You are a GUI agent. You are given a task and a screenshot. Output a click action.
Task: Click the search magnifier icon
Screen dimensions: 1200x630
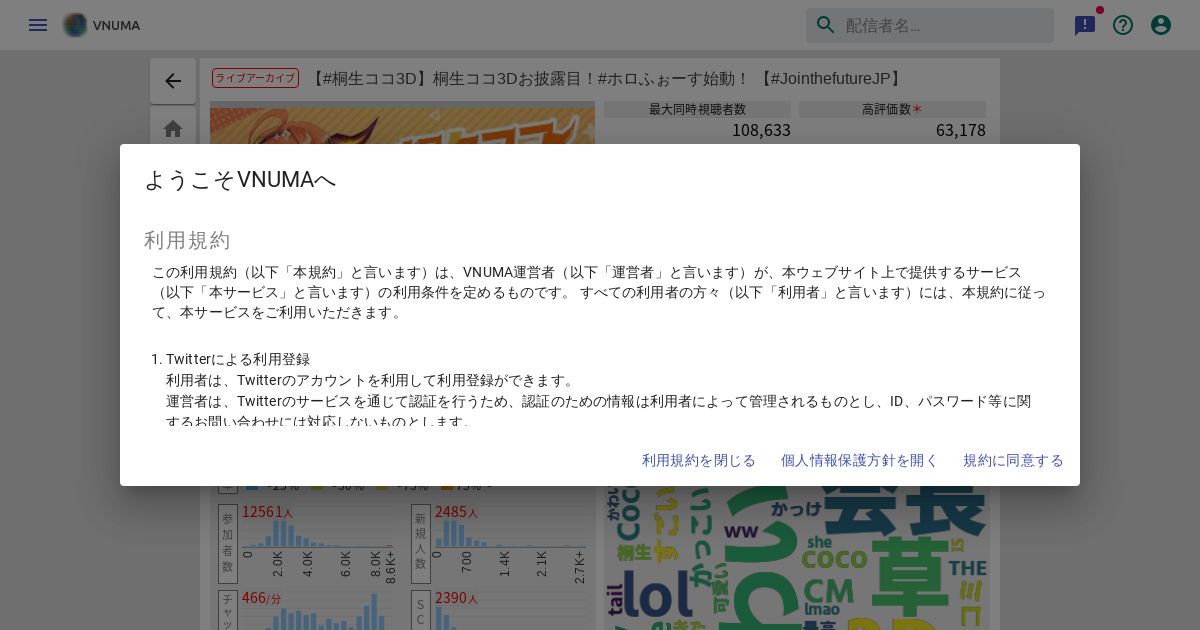tap(826, 25)
